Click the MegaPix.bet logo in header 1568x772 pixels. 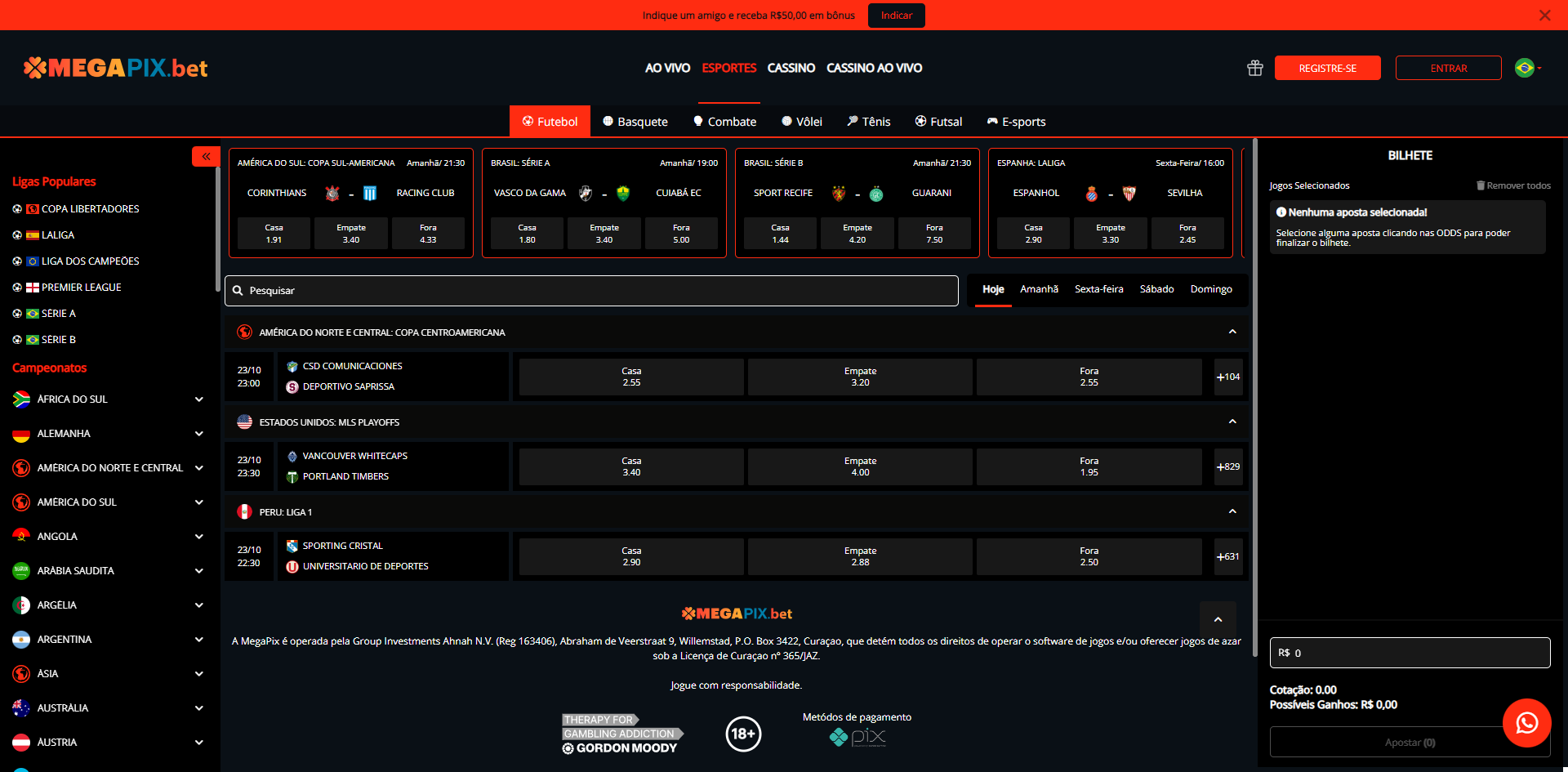click(x=116, y=68)
